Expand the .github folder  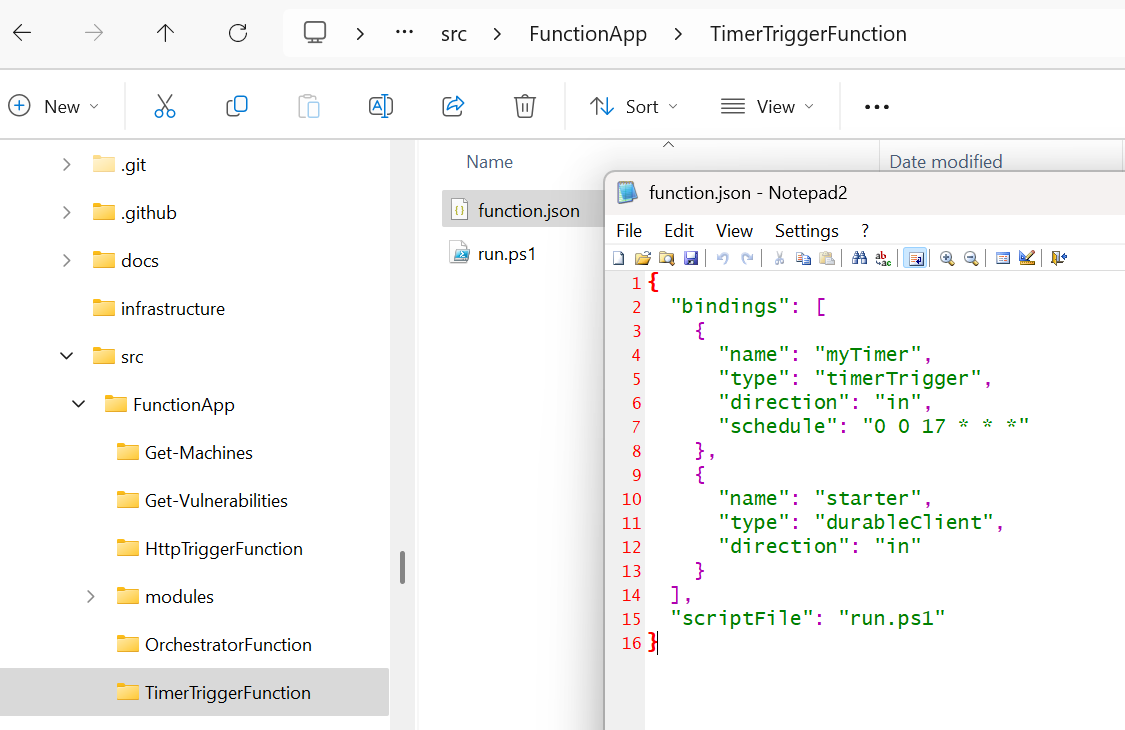click(x=67, y=212)
